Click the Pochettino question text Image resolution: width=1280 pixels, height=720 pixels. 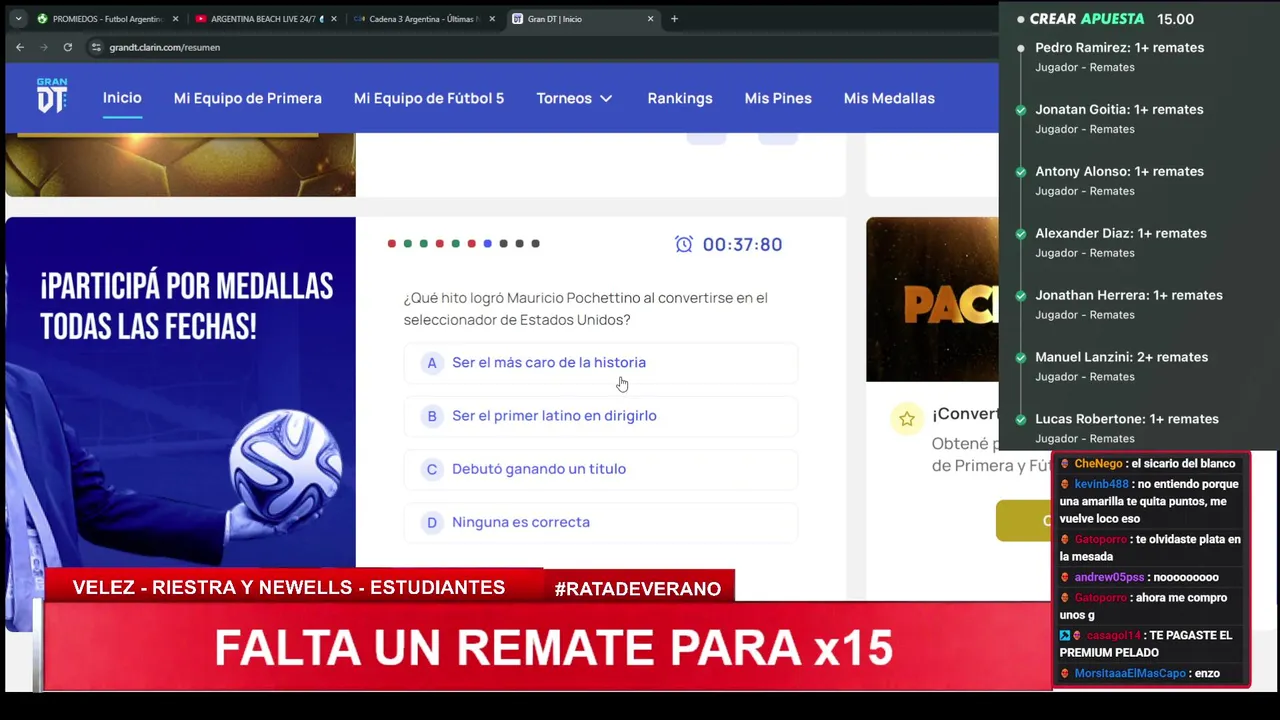point(585,309)
